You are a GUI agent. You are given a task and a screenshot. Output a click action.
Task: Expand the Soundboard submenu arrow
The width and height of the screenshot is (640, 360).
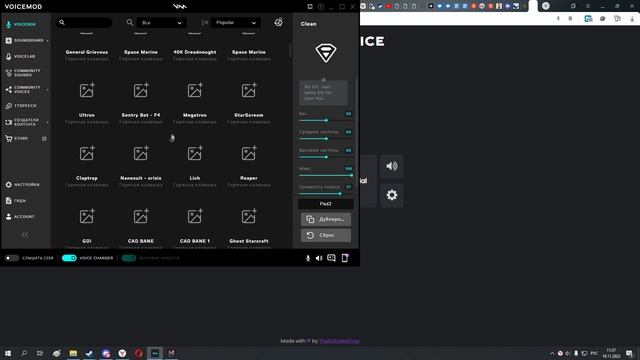tap(47, 40)
